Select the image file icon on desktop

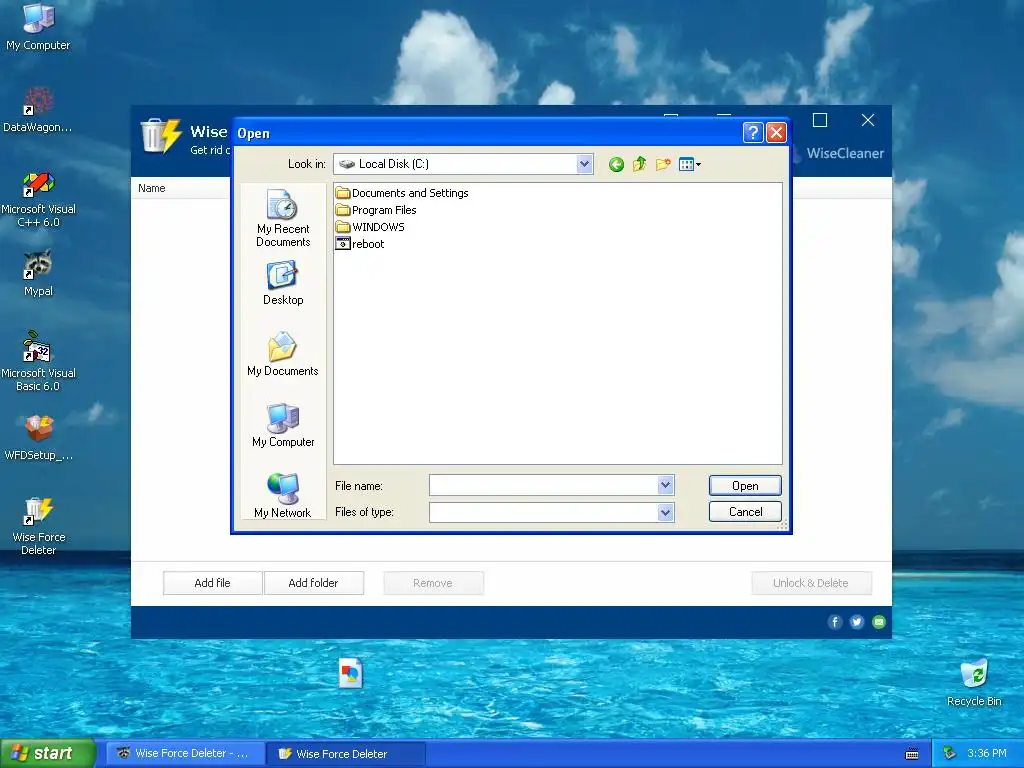(x=351, y=673)
